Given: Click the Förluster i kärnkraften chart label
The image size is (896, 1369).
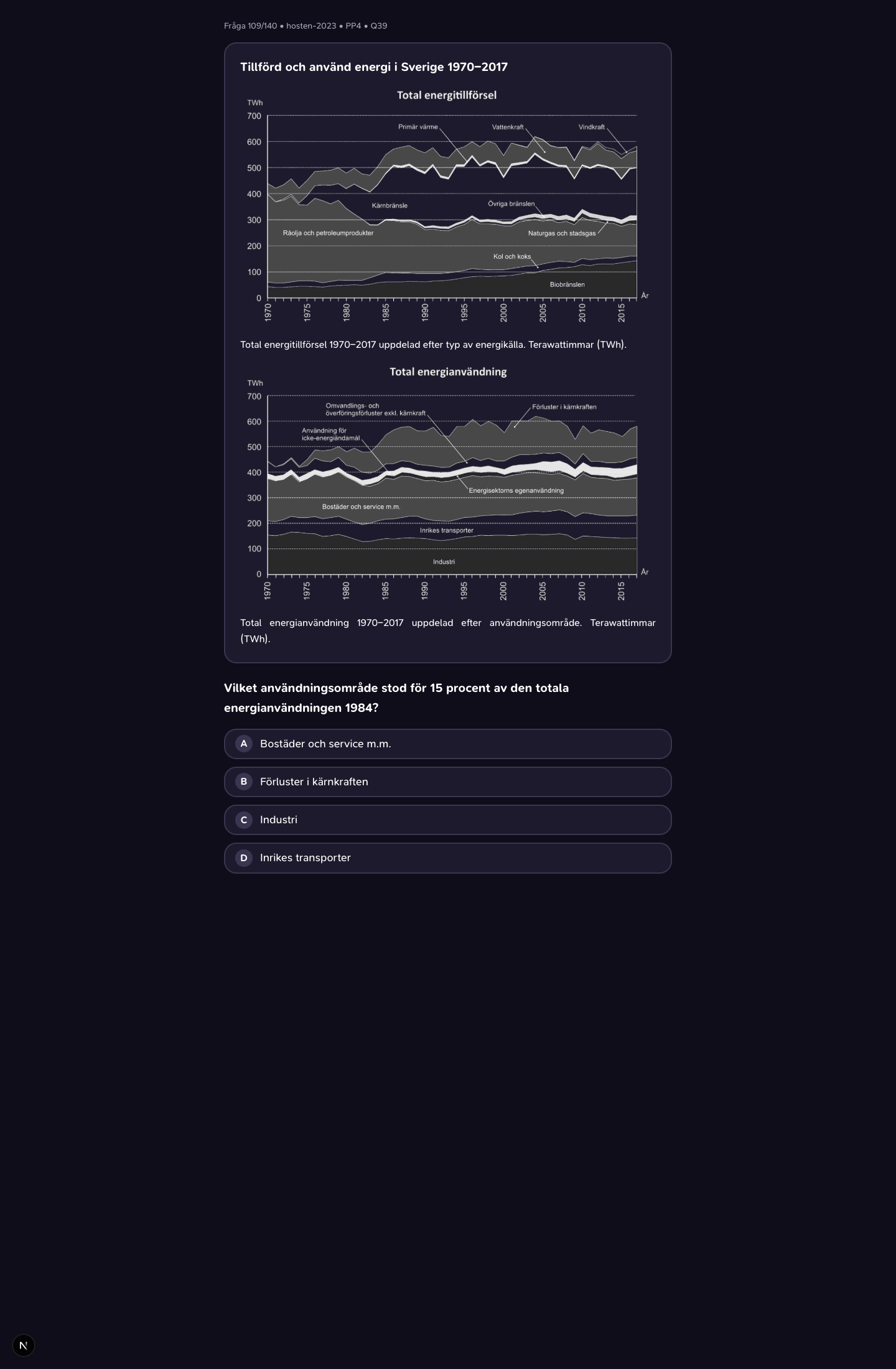Looking at the screenshot, I should [564, 407].
